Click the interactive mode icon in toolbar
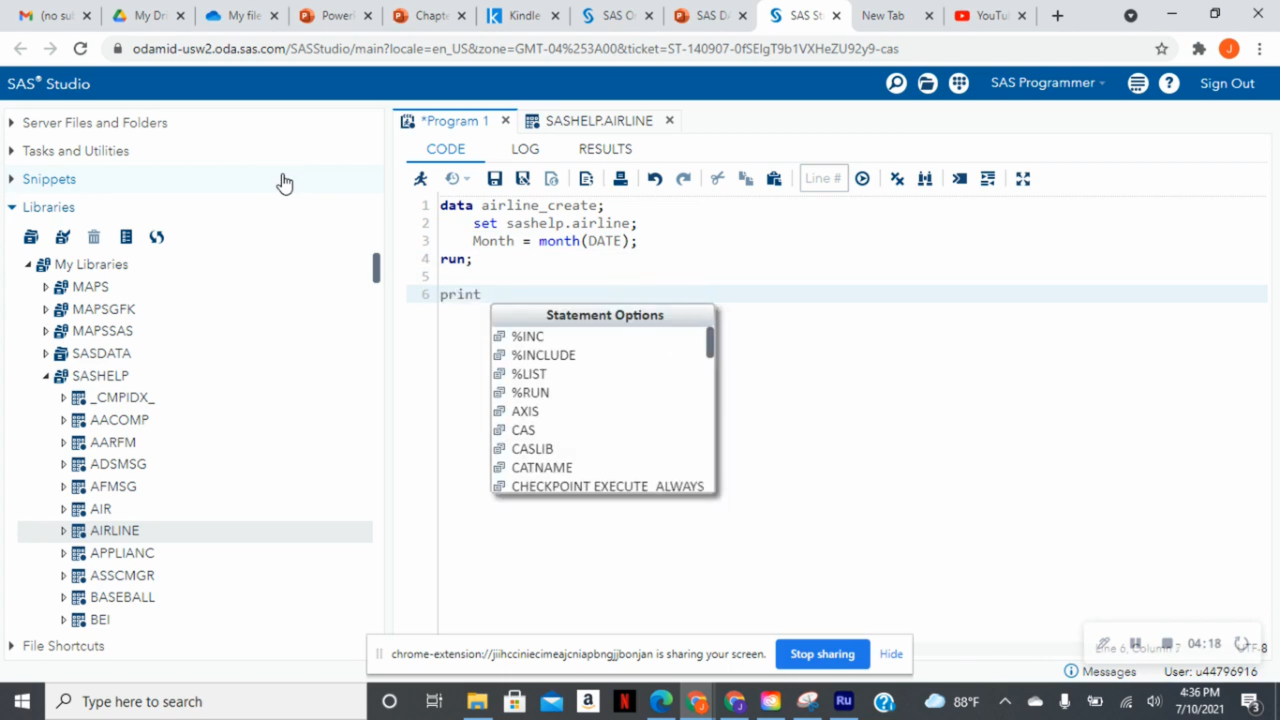1280x720 pixels. point(959,178)
